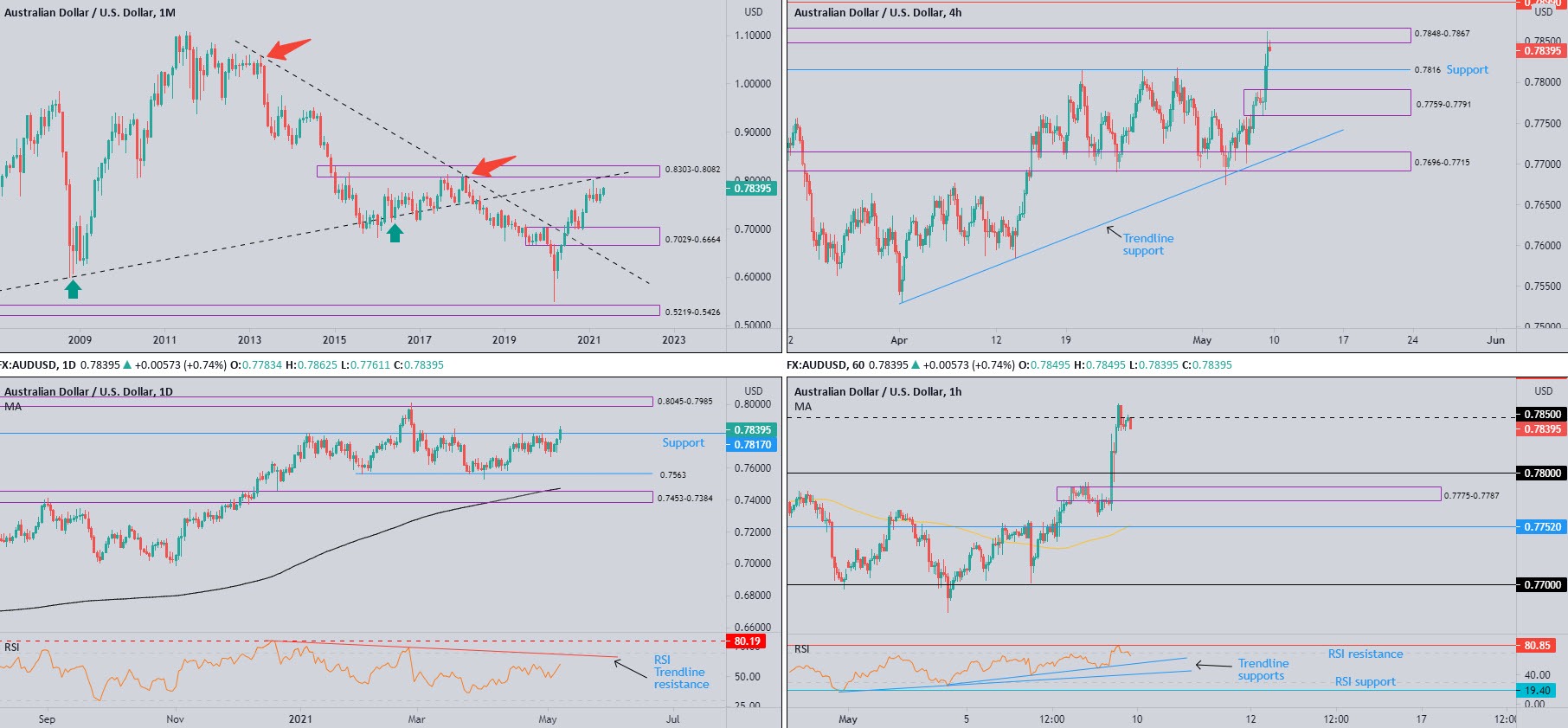The image size is (1568, 728).
Task: Click the upper red arrow on monthly chart
Action: click(289, 48)
